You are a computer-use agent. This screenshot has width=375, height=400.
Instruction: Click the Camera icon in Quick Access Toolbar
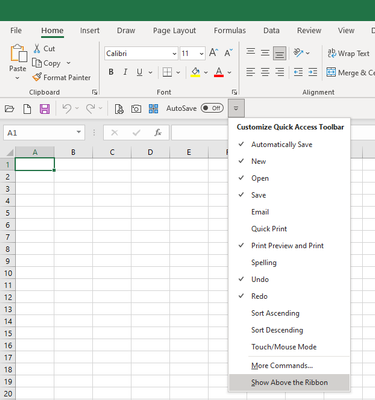[x=136, y=109]
